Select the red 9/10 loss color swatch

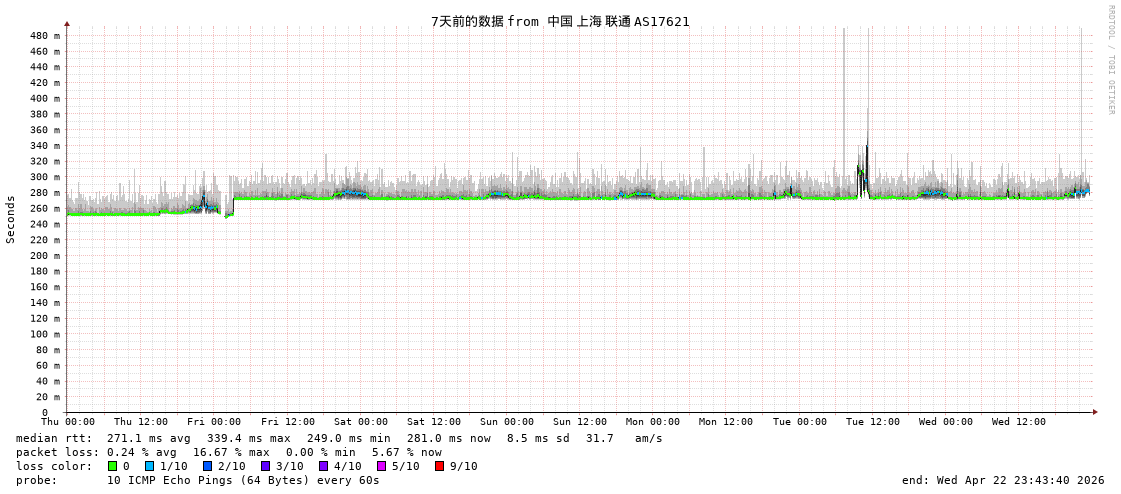[x=440, y=466]
